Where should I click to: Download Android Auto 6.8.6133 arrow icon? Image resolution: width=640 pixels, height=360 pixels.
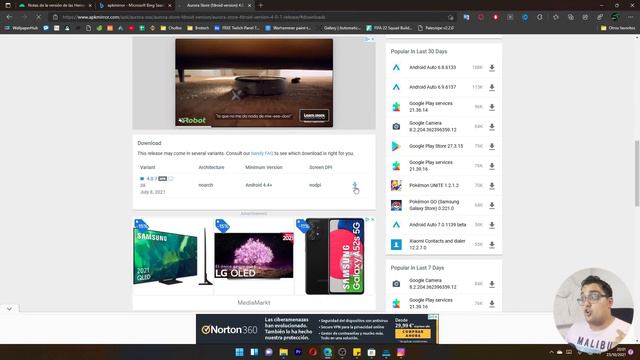tap(492, 68)
